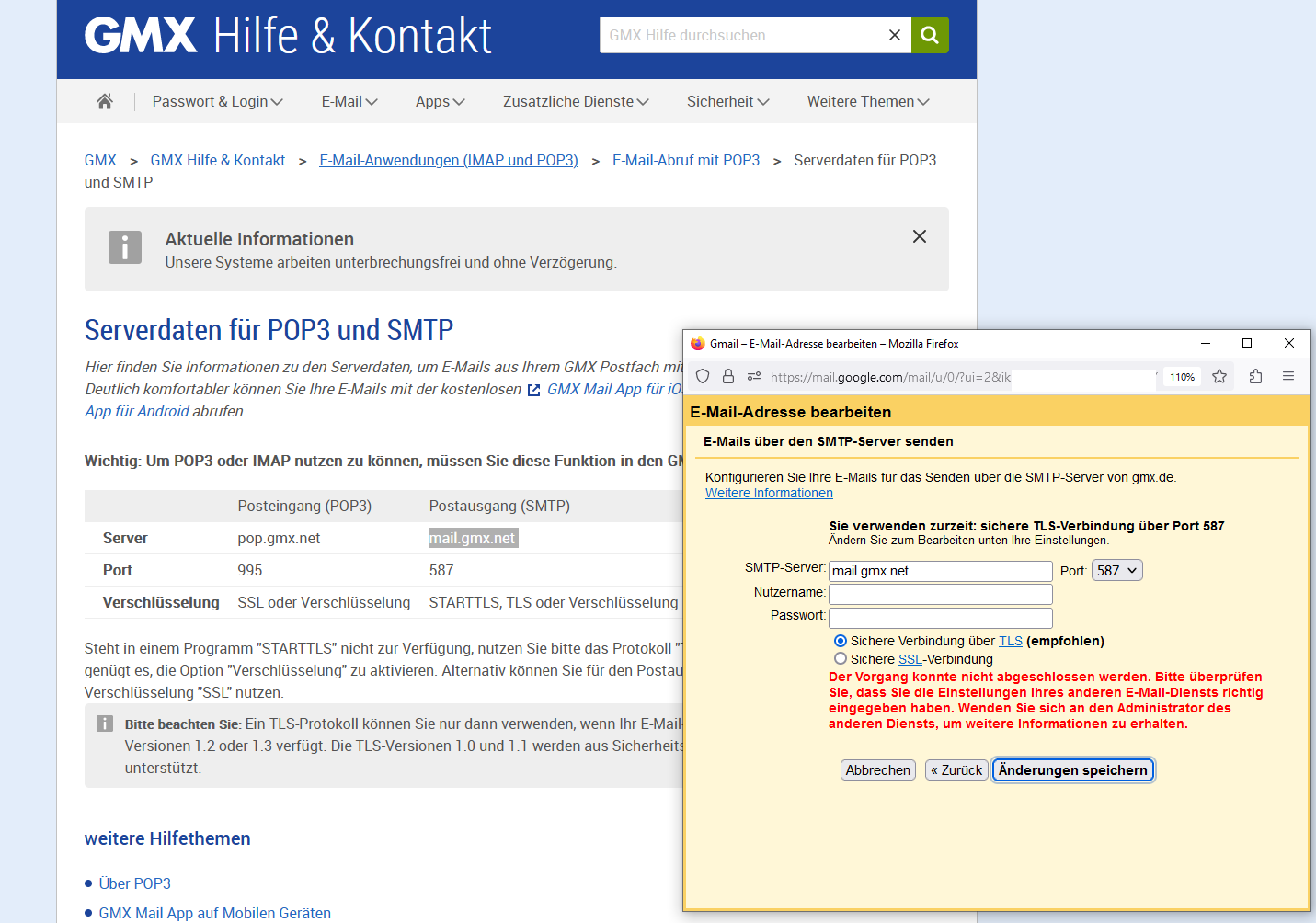The width and height of the screenshot is (1316, 923).
Task: Open the App für Android link
Action: click(x=137, y=411)
